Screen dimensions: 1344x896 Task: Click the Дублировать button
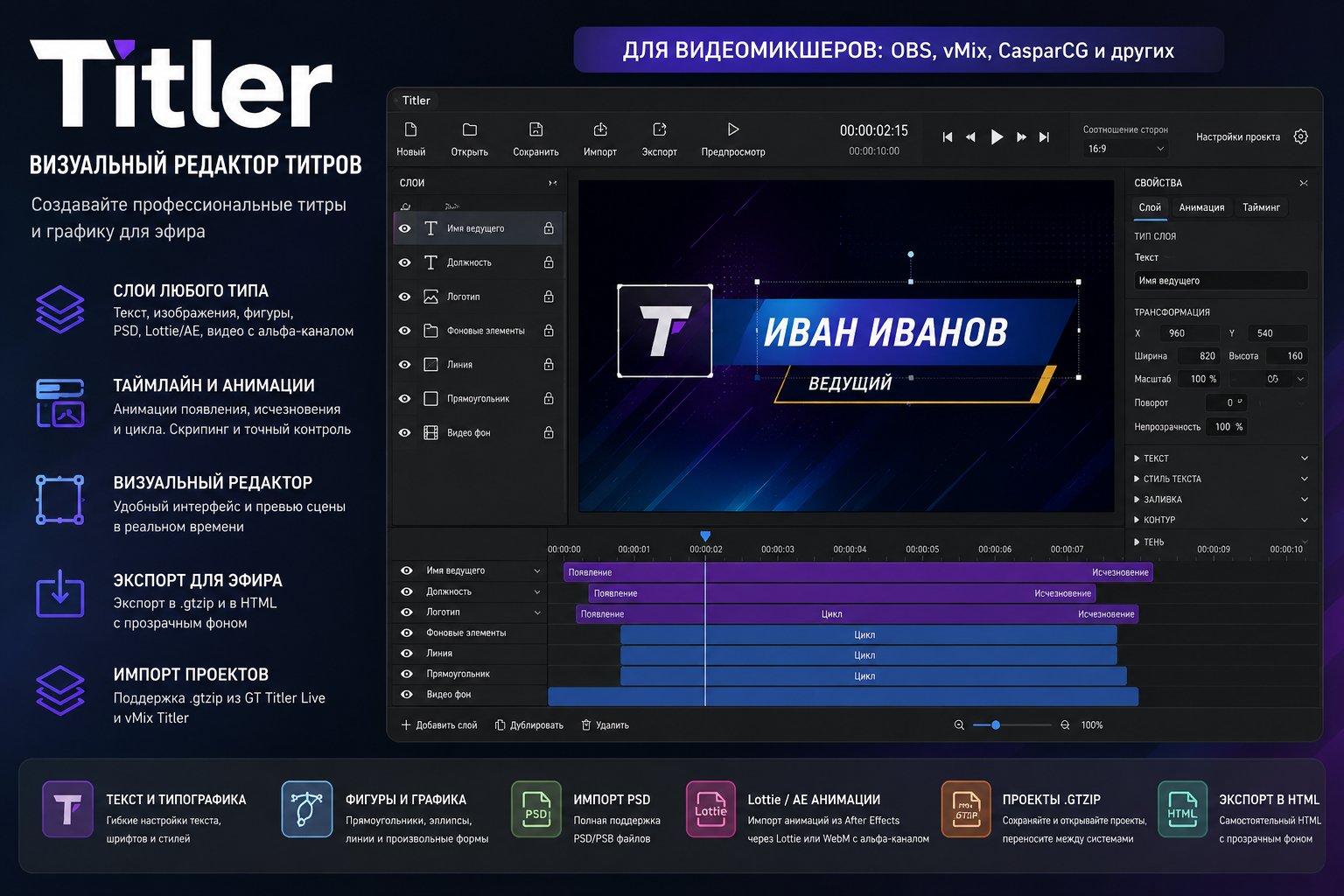pyautogui.click(x=529, y=725)
